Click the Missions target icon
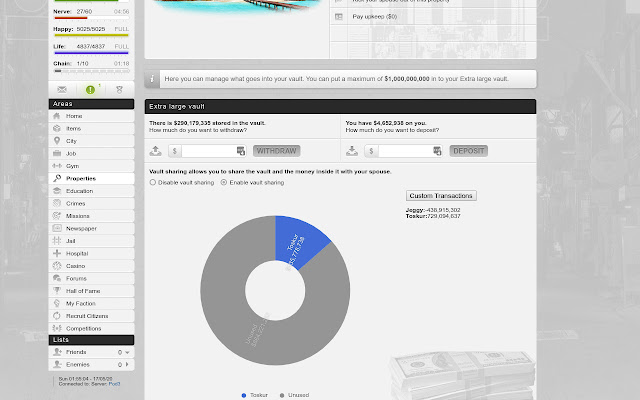 57,216
